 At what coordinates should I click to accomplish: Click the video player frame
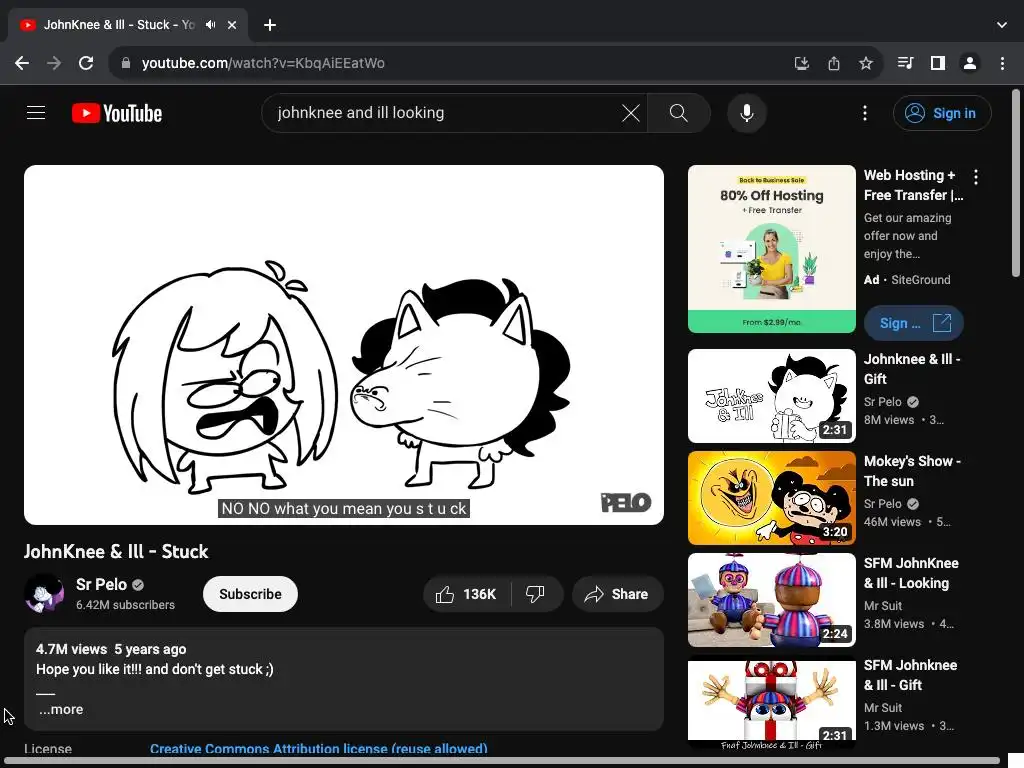tap(344, 345)
